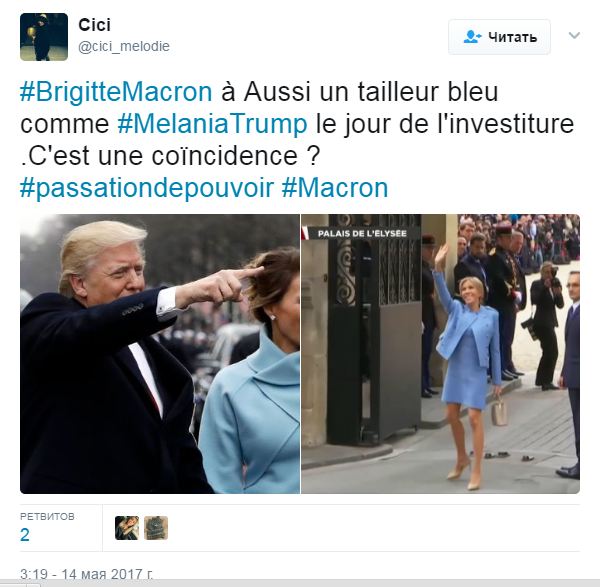Open Cici's profile avatar
The image size is (600, 587).
44,37
